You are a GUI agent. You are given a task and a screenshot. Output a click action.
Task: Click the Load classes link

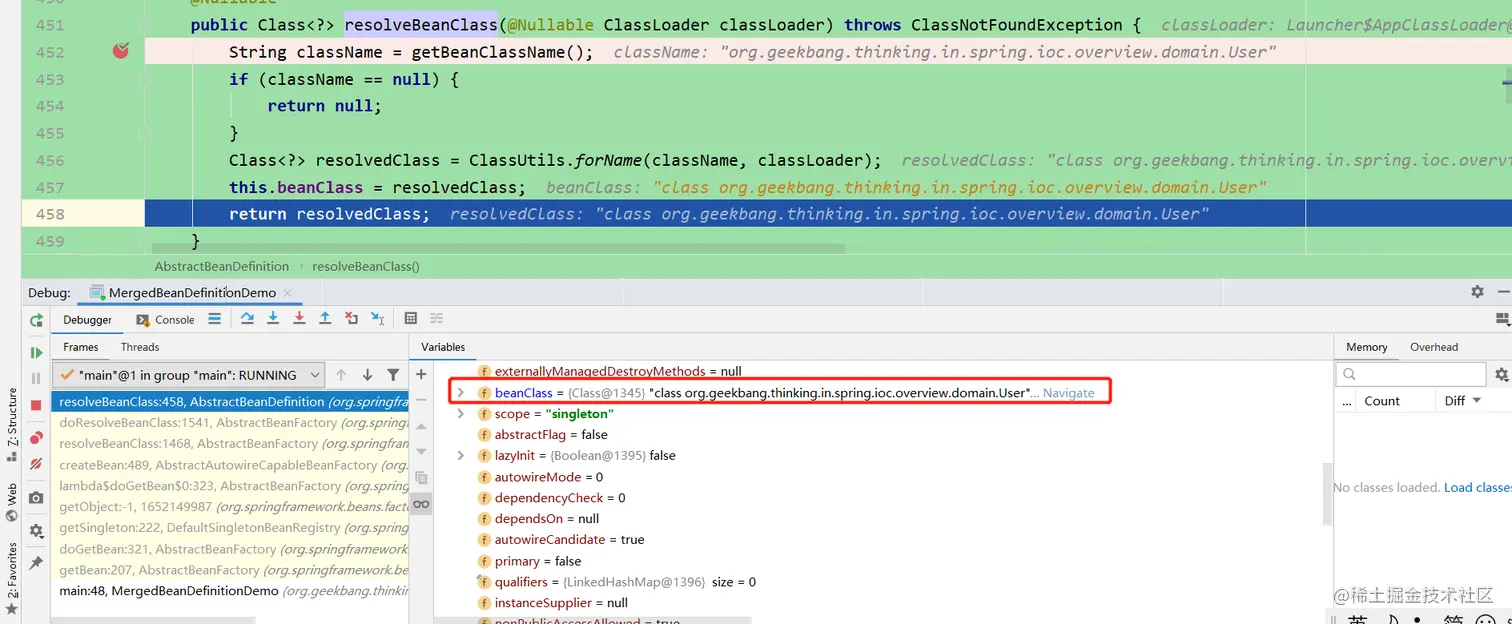point(1478,487)
